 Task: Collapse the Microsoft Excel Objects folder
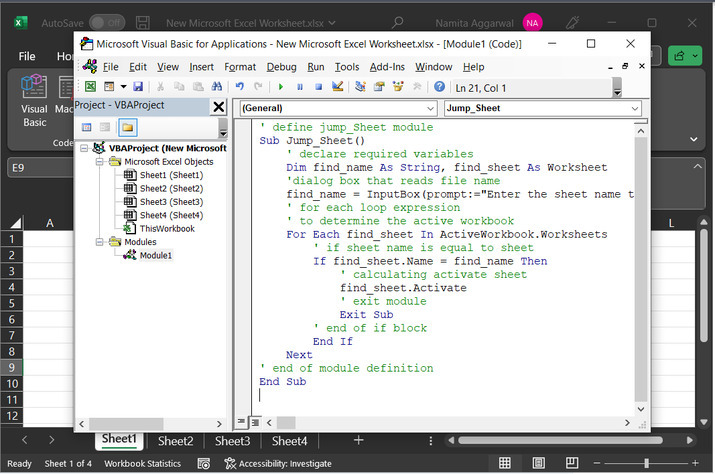pyautogui.click(x=100, y=162)
